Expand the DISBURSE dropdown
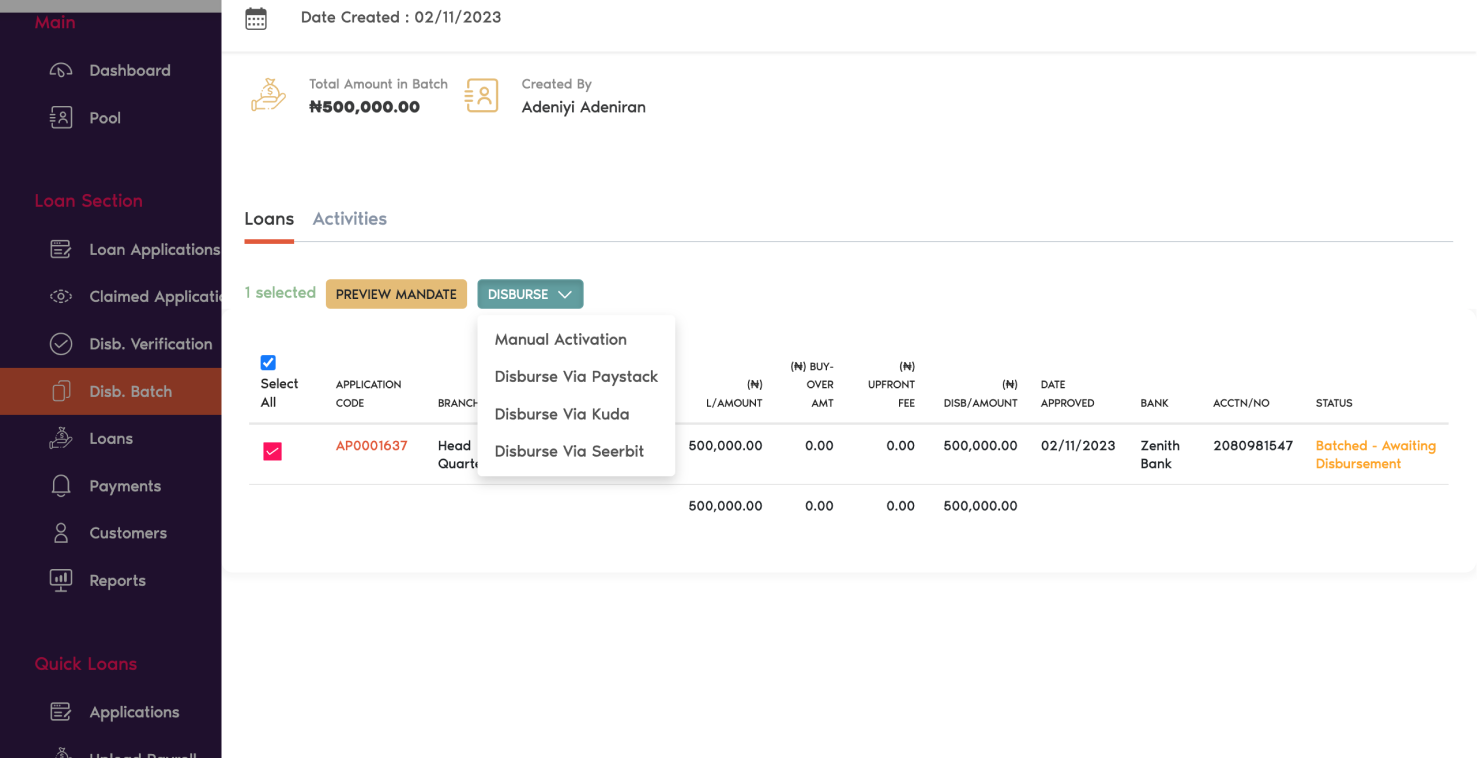The width and height of the screenshot is (1477, 758). click(530, 293)
